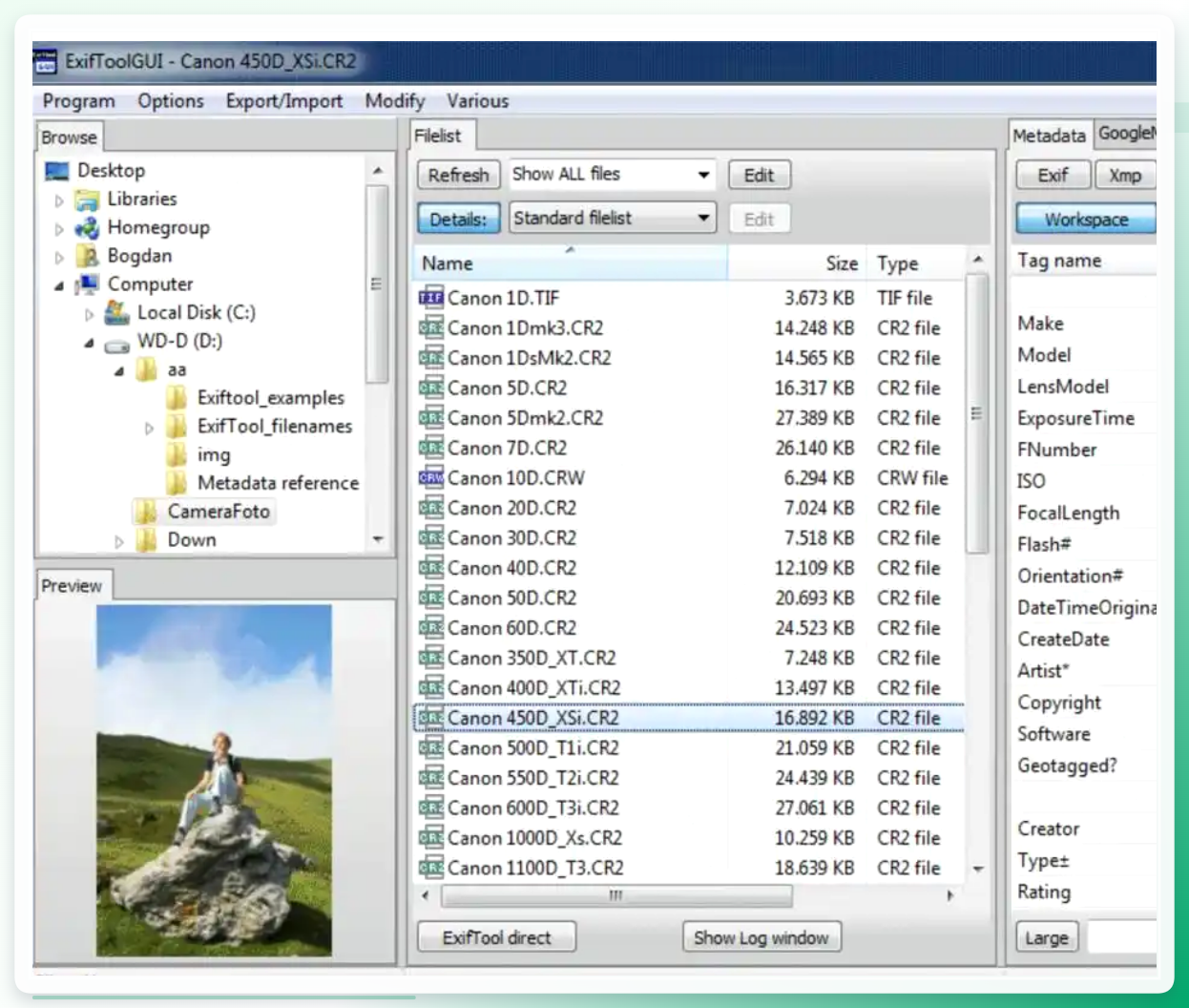Open the Program menu
The height and width of the screenshot is (1008, 1189).
click(78, 101)
